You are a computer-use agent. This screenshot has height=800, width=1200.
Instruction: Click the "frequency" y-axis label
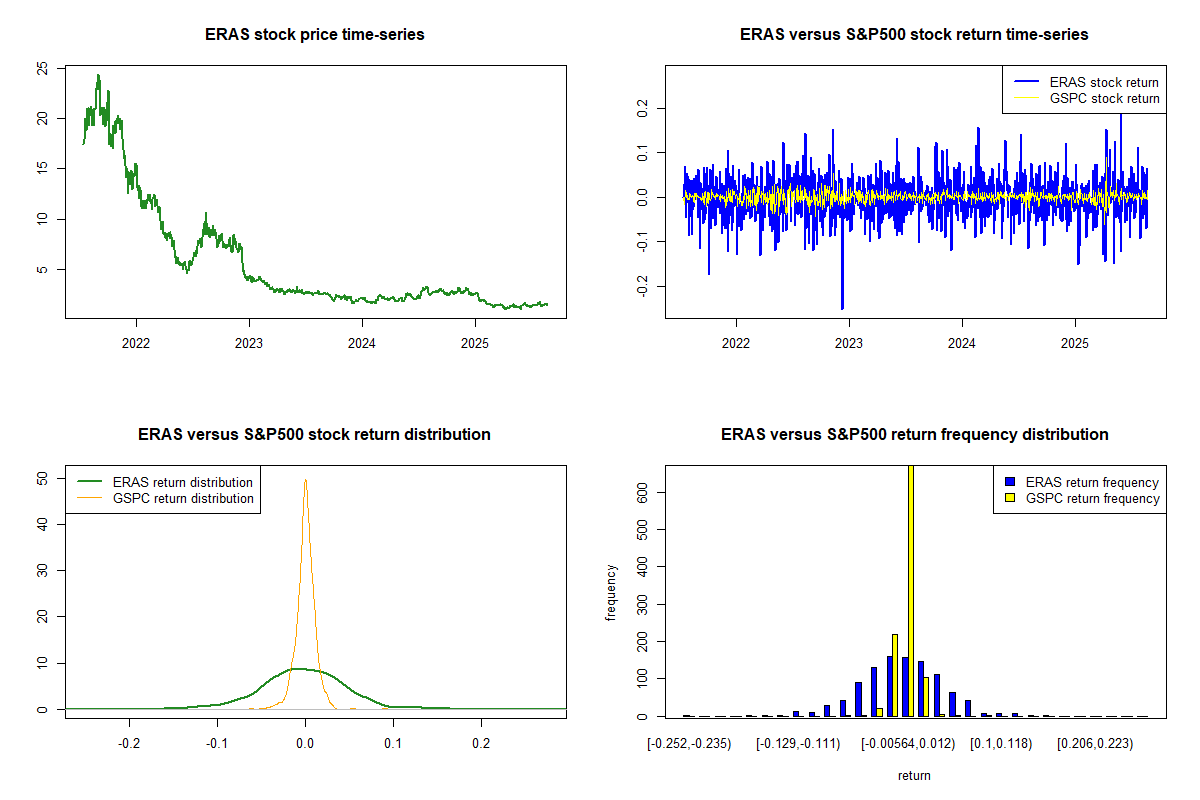pyautogui.click(x=611, y=592)
